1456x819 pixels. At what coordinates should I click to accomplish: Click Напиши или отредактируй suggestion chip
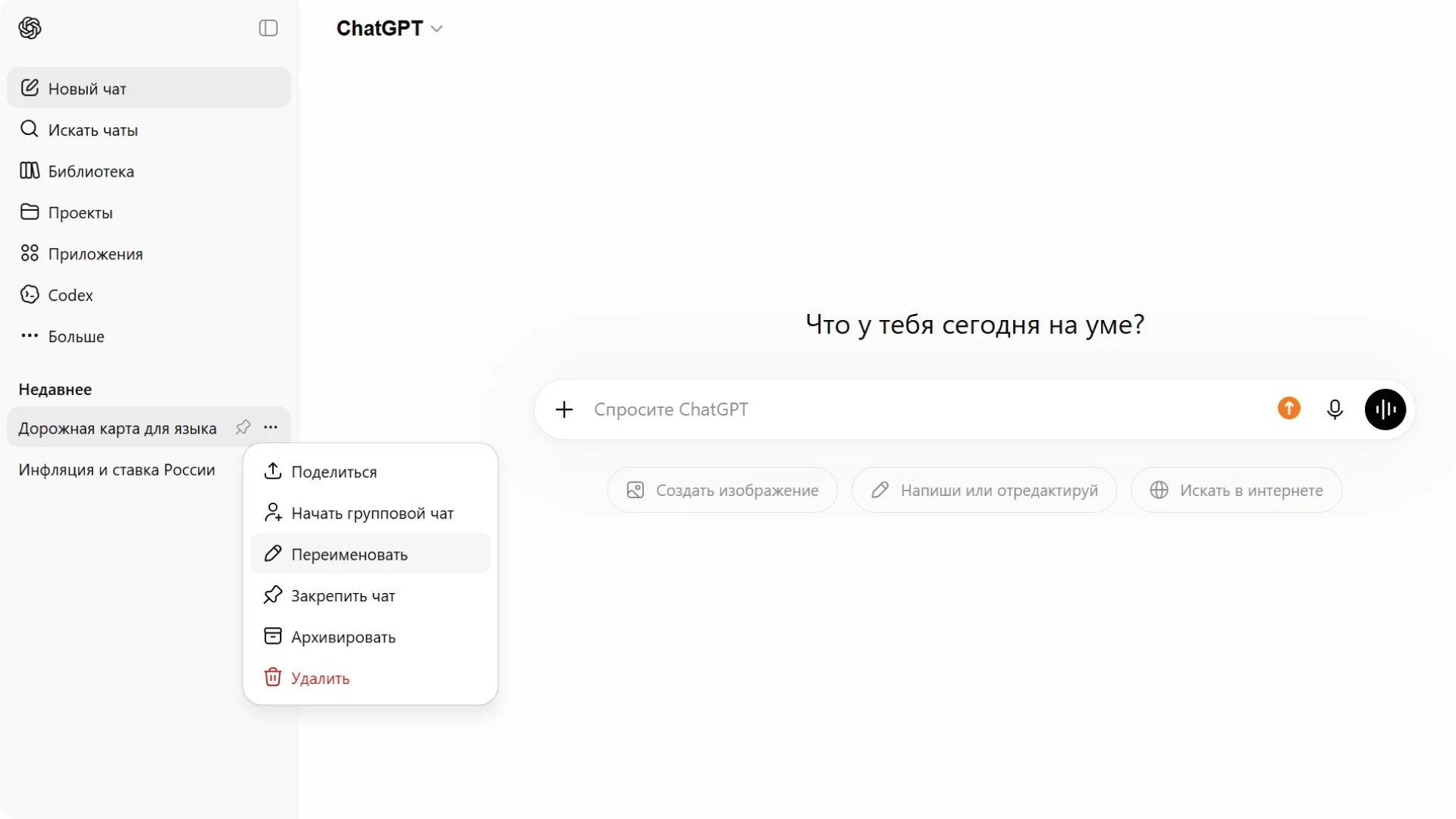coord(984,490)
